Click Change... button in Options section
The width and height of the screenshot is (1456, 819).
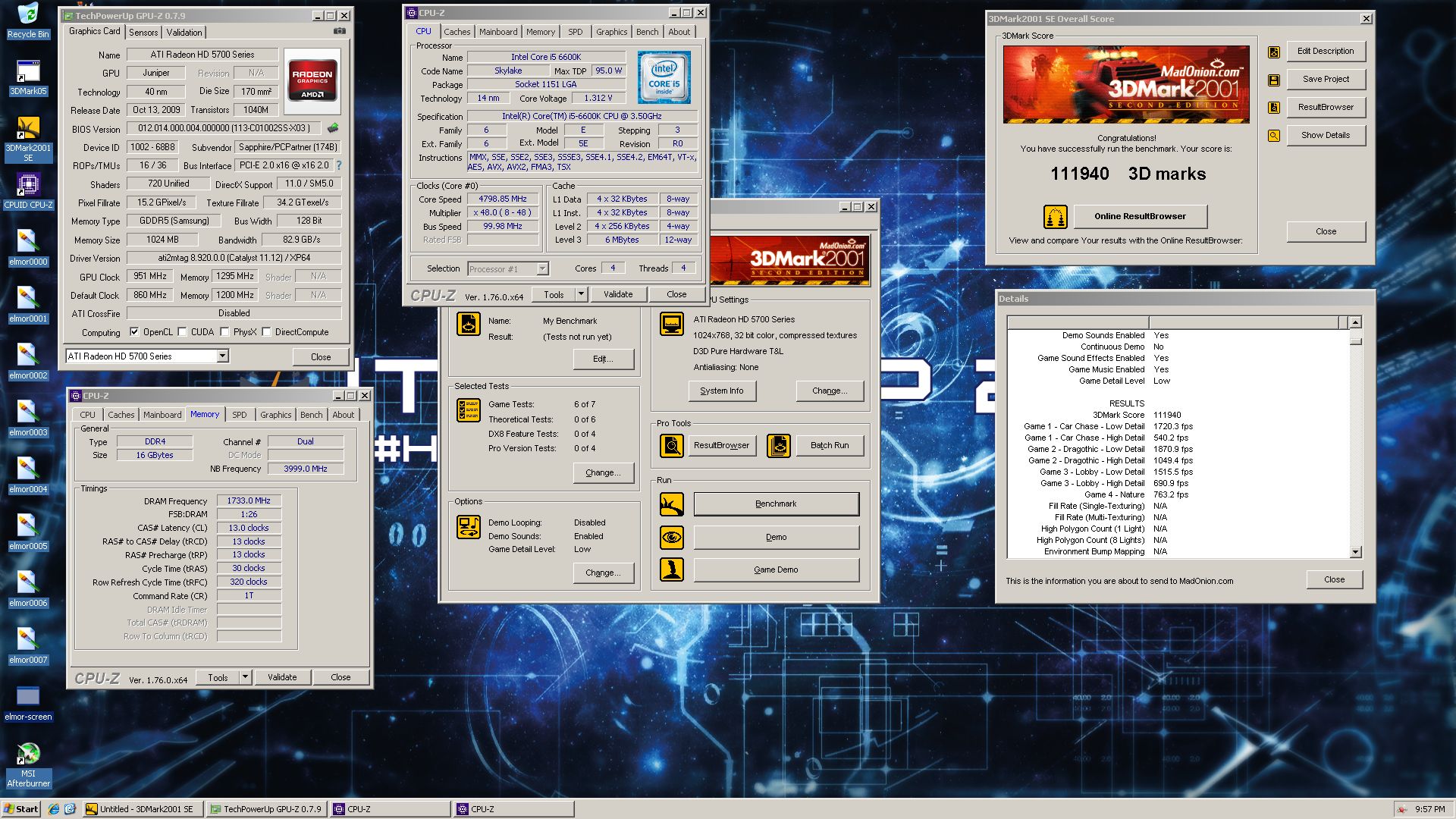pos(604,573)
